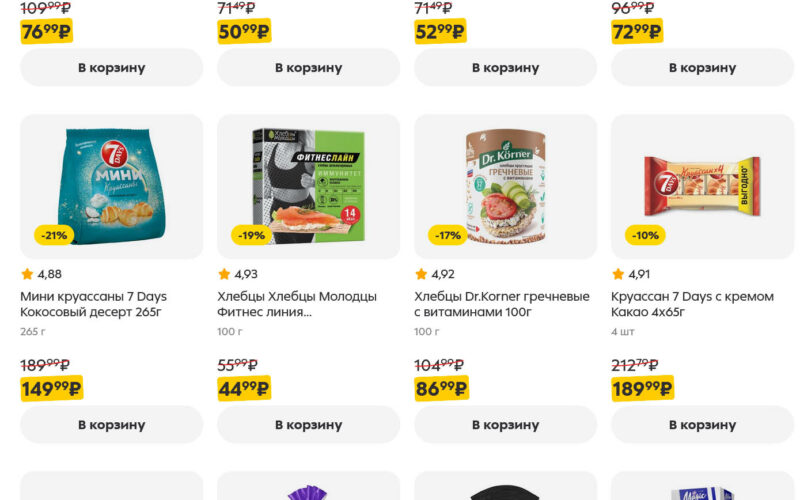The image size is (800, 500).
Task: Open the 7 Days cocoa croissant image
Action: coord(702,185)
